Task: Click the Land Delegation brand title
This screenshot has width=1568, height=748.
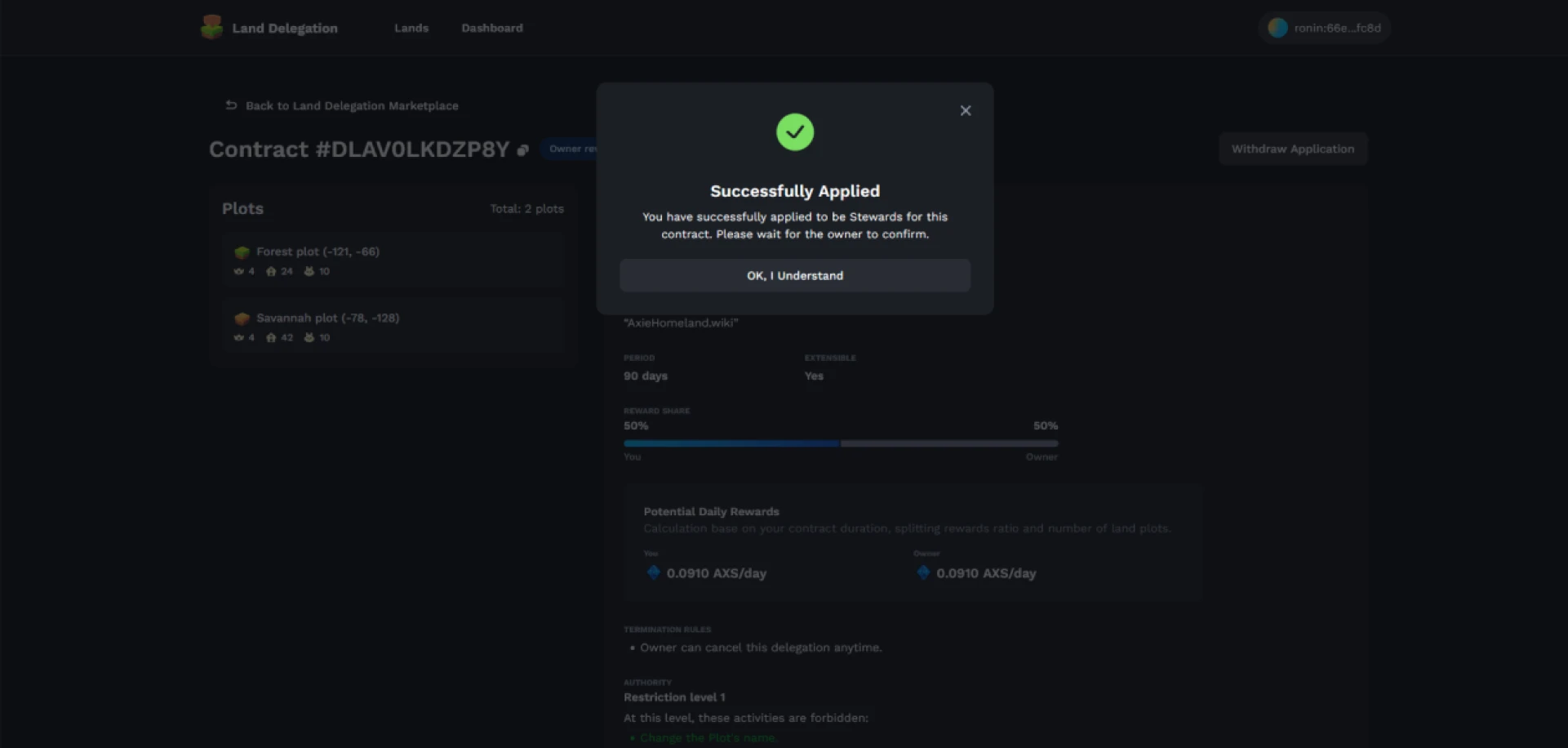Action: pyautogui.click(x=284, y=28)
